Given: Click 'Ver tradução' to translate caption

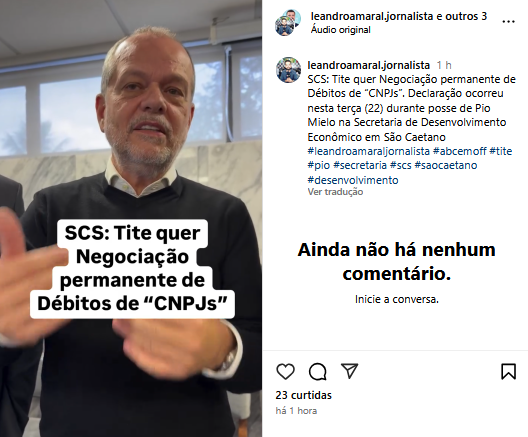Looking at the screenshot, I should click(x=335, y=192).
